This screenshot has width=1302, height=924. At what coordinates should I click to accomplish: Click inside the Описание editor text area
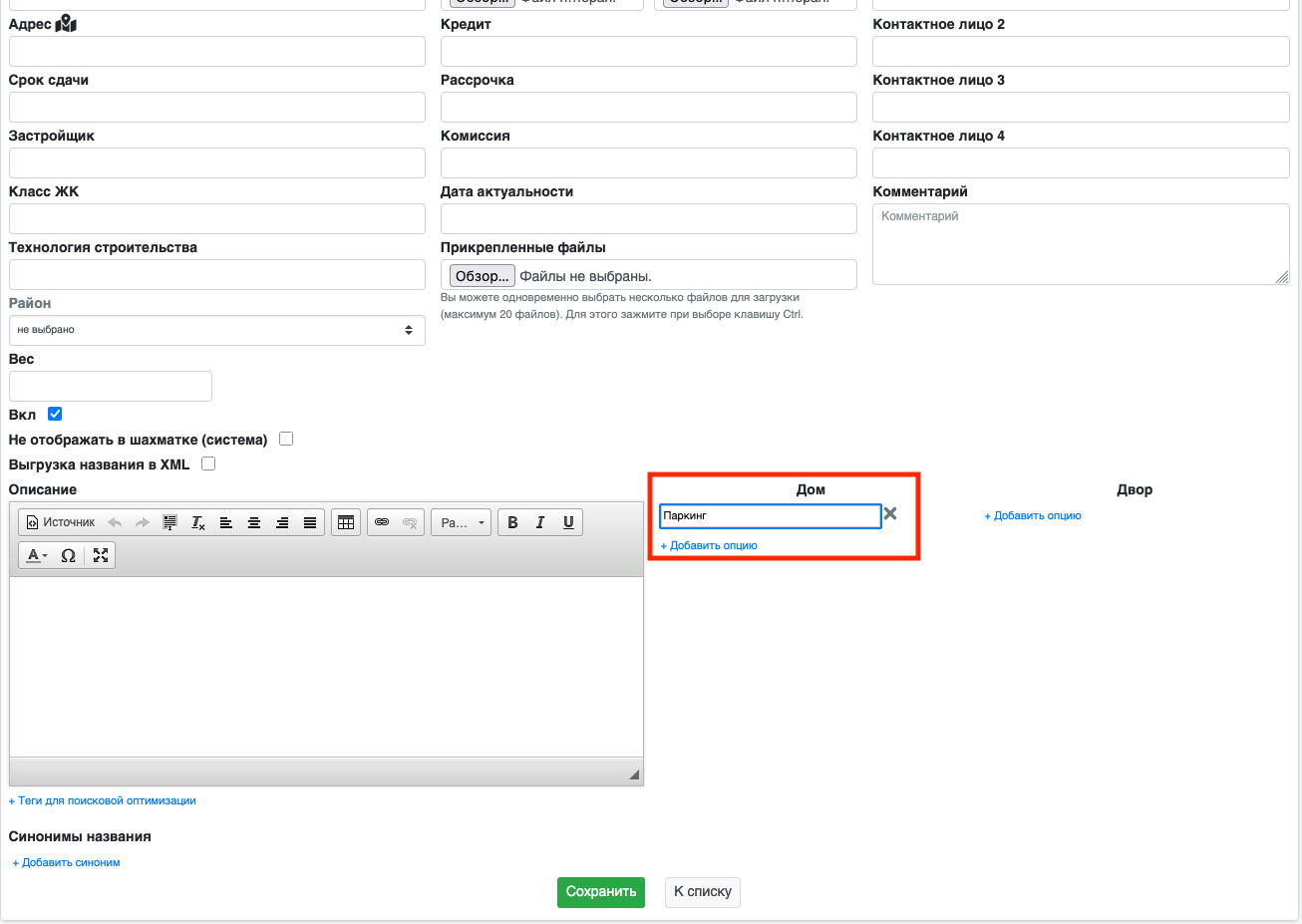tap(326, 667)
